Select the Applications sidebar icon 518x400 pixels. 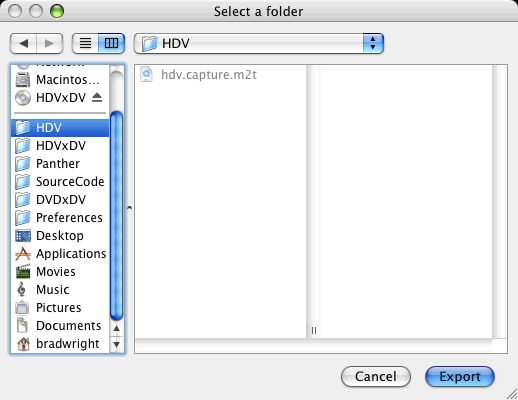(x=23, y=254)
